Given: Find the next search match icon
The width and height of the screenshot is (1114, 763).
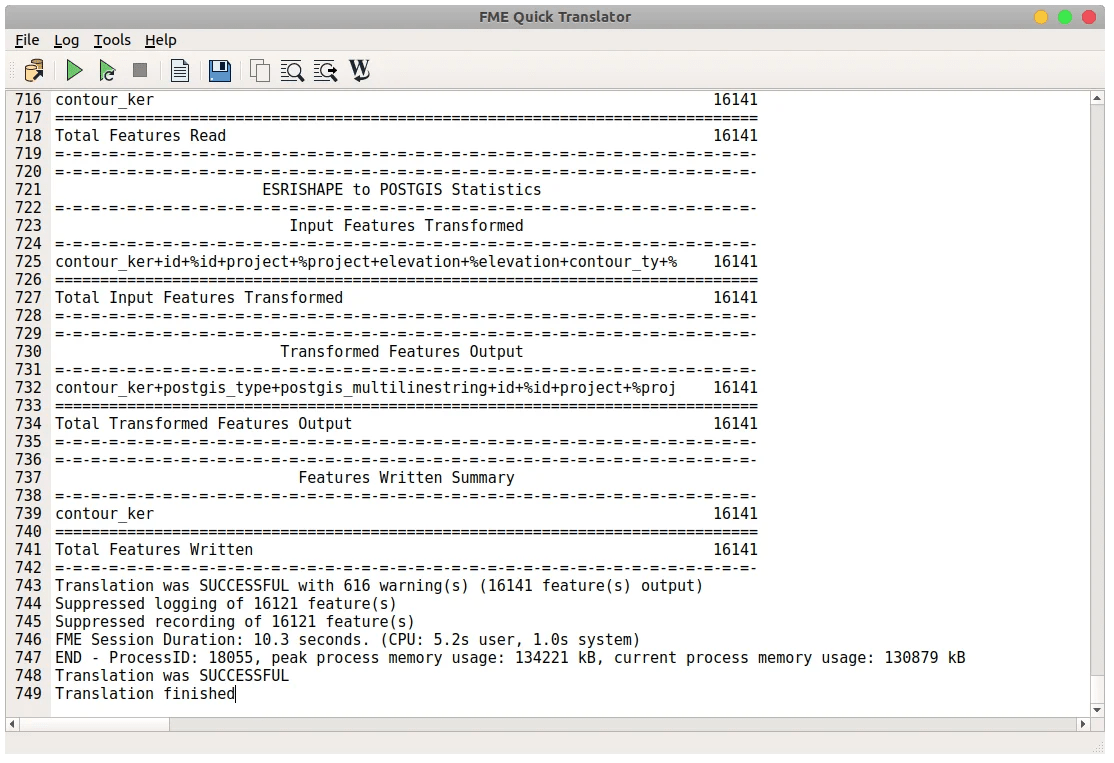Looking at the screenshot, I should coord(325,70).
